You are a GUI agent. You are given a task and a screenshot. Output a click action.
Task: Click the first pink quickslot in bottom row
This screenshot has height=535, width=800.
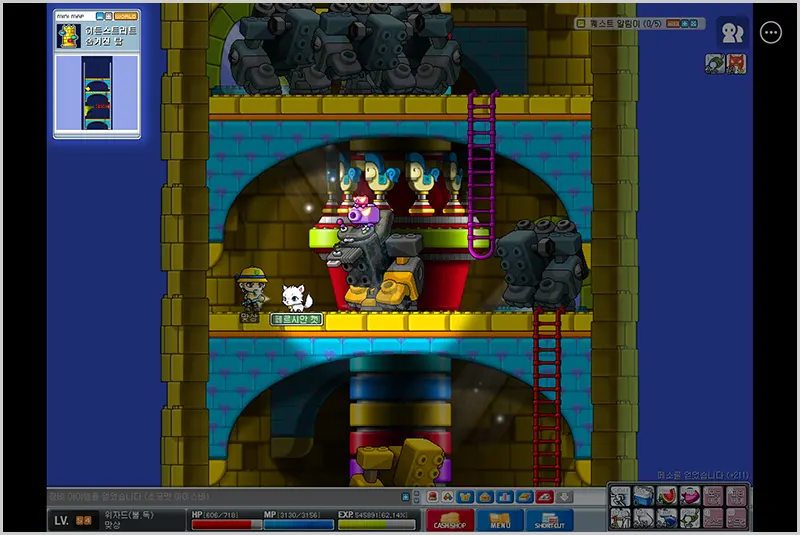(x=713, y=518)
